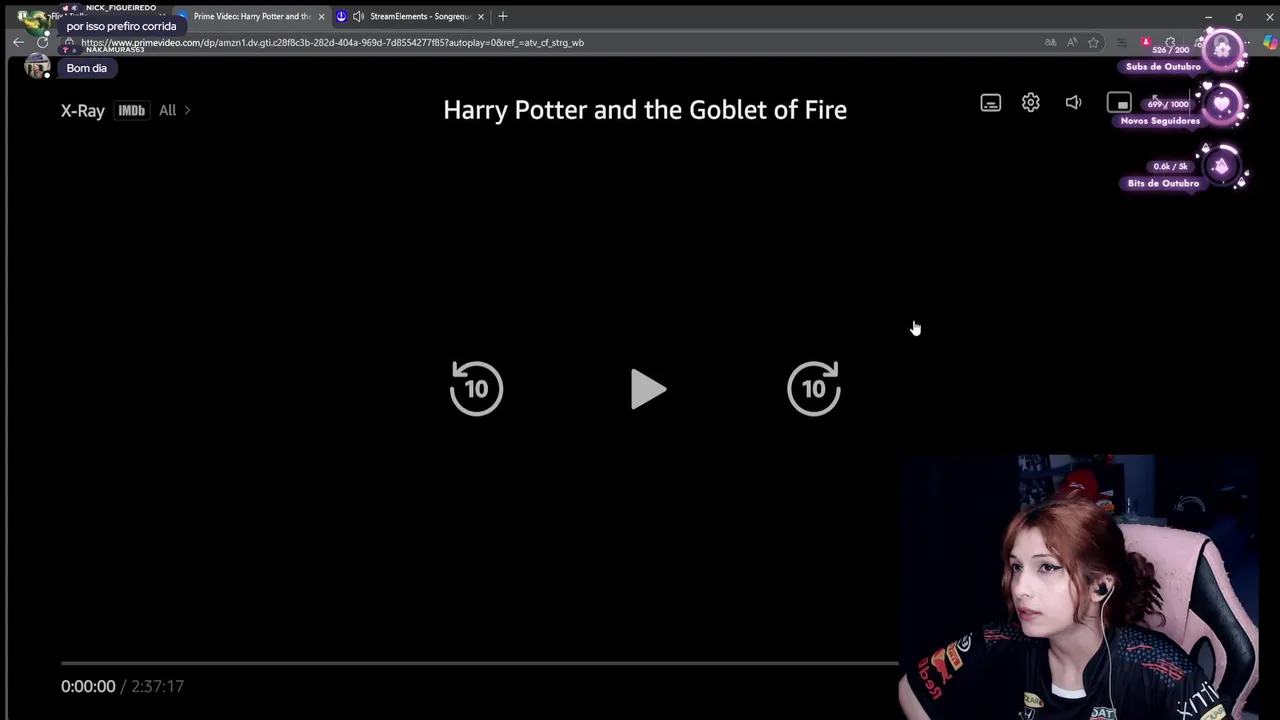This screenshot has height=720, width=1280.
Task: Seek on the video progress bar
Action: coord(480,663)
